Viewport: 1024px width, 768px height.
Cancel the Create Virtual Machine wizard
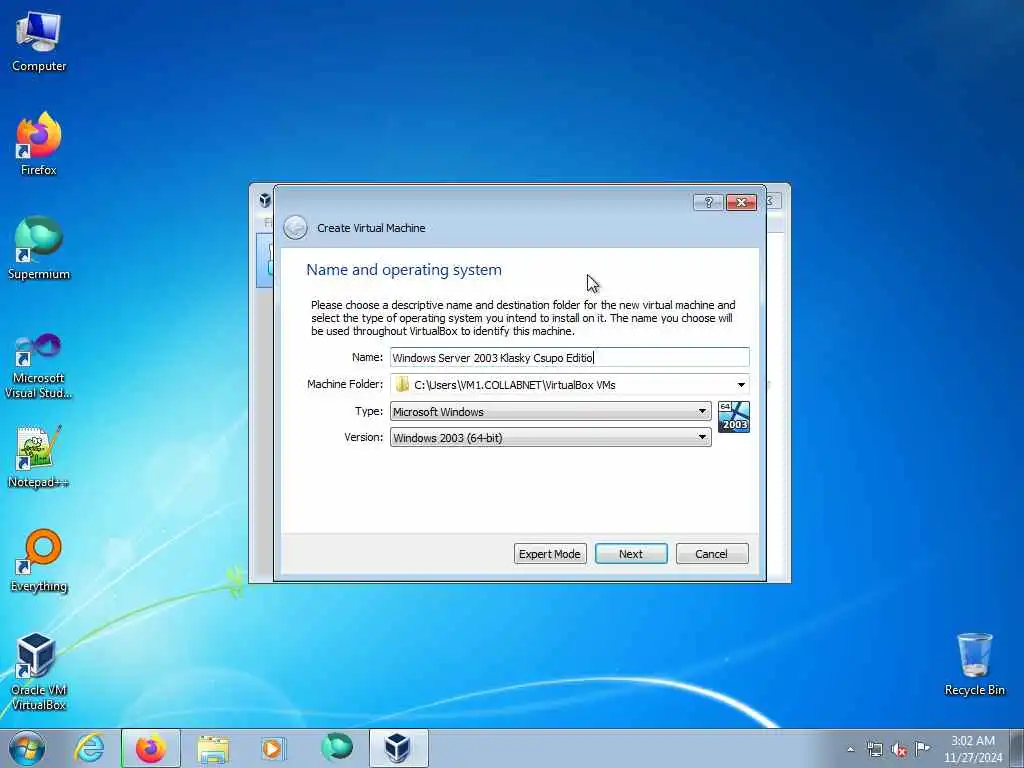tap(712, 554)
